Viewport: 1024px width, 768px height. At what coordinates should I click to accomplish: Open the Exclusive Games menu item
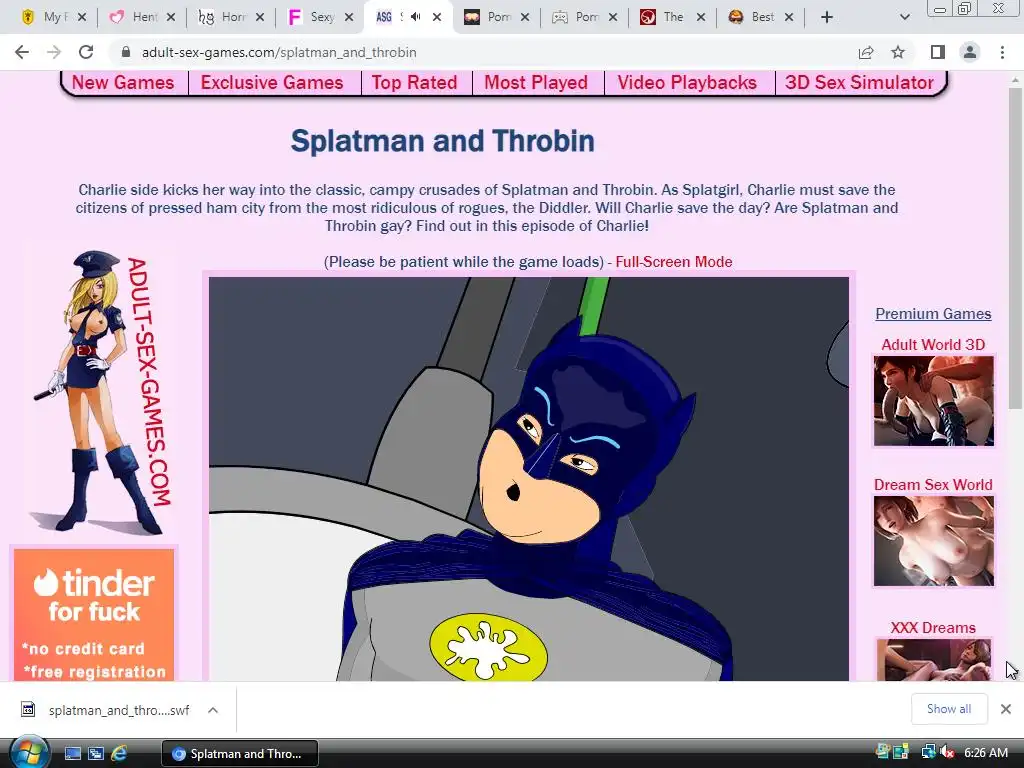pyautogui.click(x=272, y=82)
